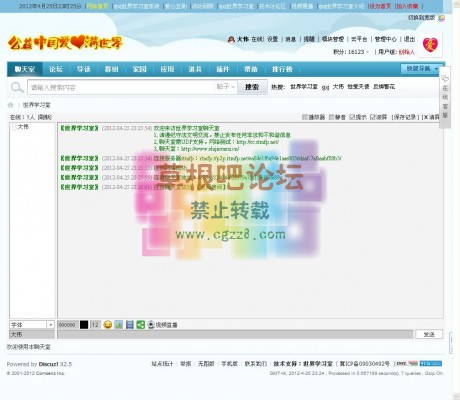Screen dimensions: 460x400
Task: Click the user icon beside 大伟 in list
Action: (x=14, y=127)
